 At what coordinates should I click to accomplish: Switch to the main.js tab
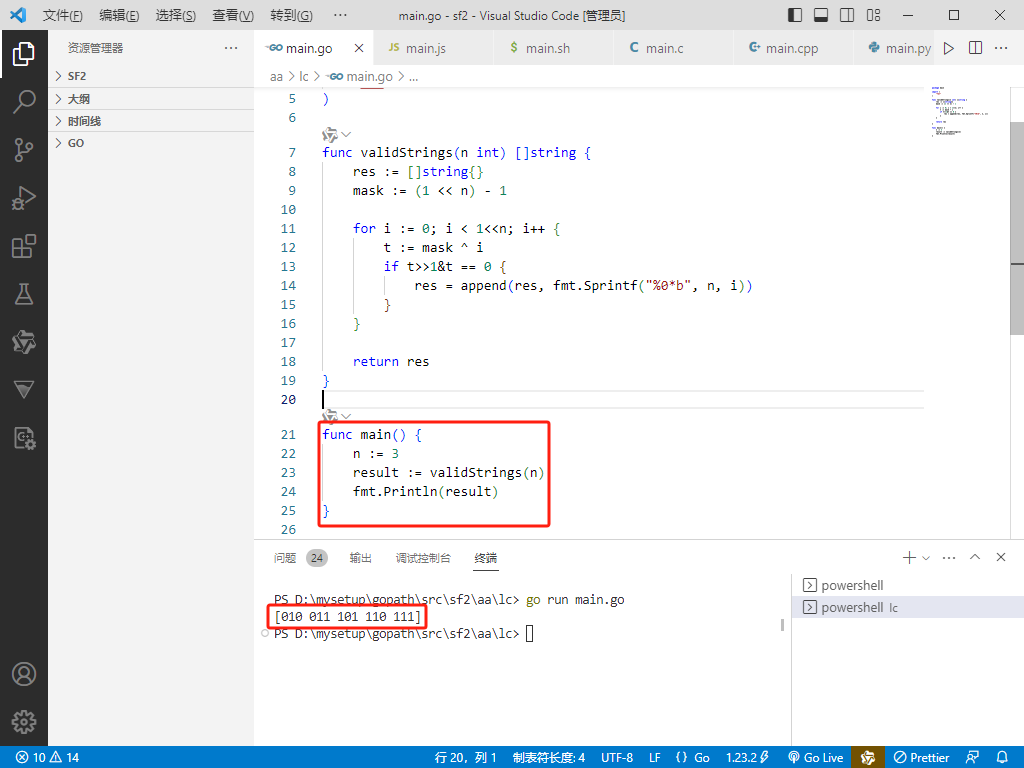[x=433, y=48]
